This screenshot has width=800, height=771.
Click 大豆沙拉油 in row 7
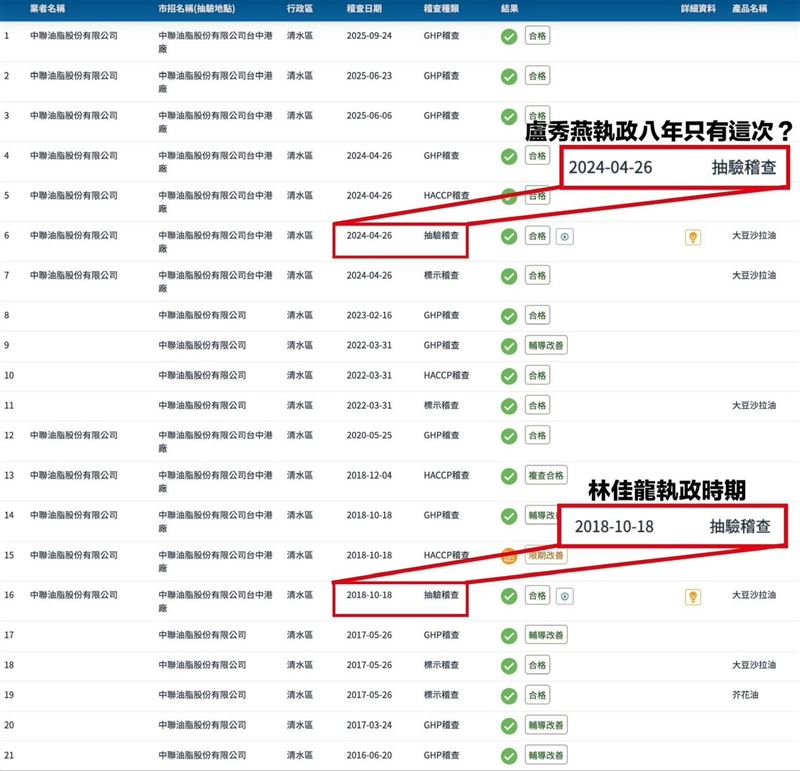pos(754,276)
